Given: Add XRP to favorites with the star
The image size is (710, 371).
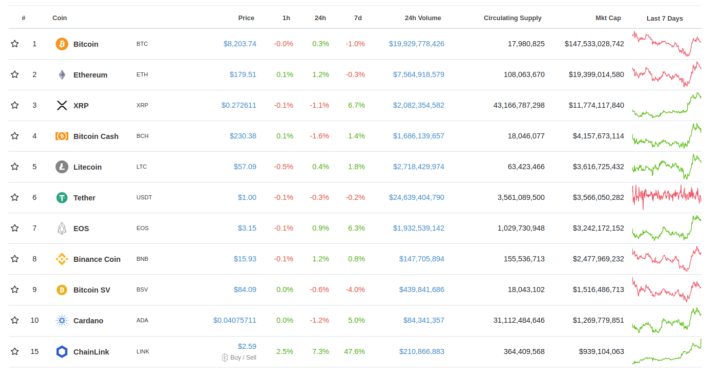Looking at the screenshot, I should (15, 105).
